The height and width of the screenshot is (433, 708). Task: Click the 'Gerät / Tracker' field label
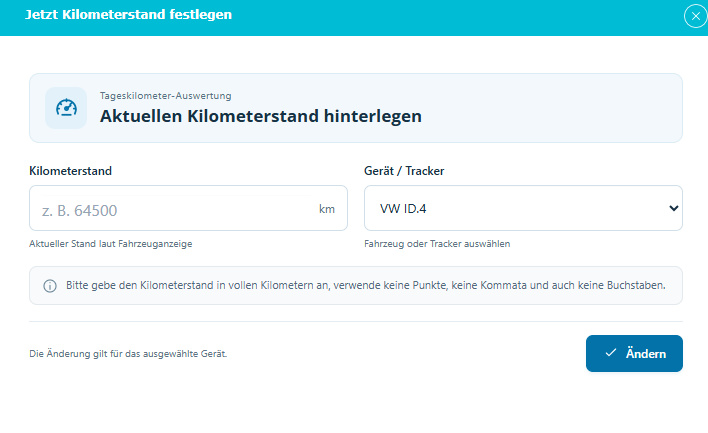pos(404,171)
